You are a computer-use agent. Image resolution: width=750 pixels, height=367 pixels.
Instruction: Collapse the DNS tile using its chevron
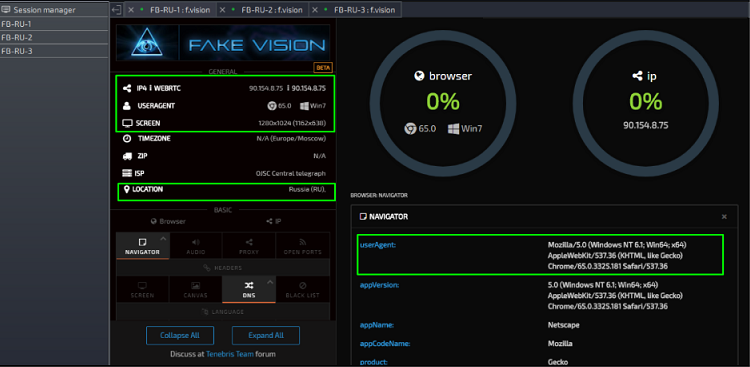[x=270, y=282]
